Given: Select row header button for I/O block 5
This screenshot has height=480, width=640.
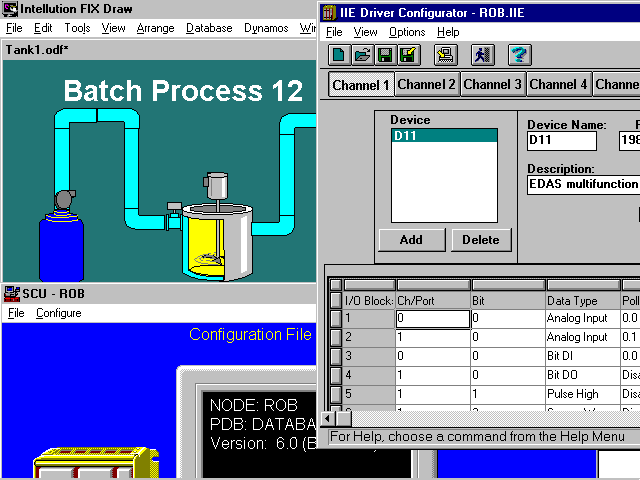Looking at the screenshot, I should click(336, 394).
